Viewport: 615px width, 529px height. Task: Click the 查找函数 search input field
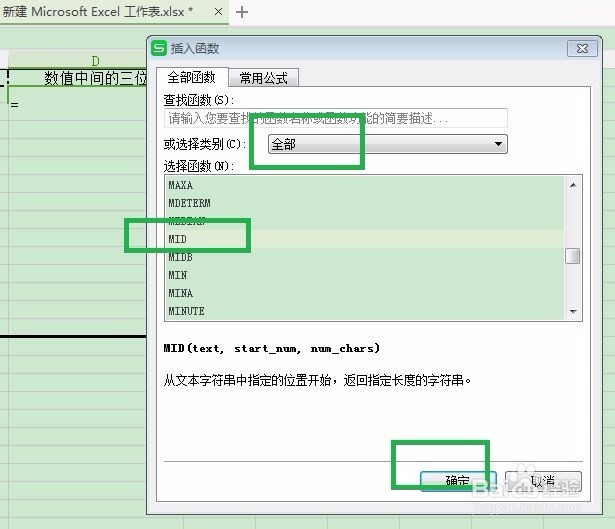(x=336, y=118)
